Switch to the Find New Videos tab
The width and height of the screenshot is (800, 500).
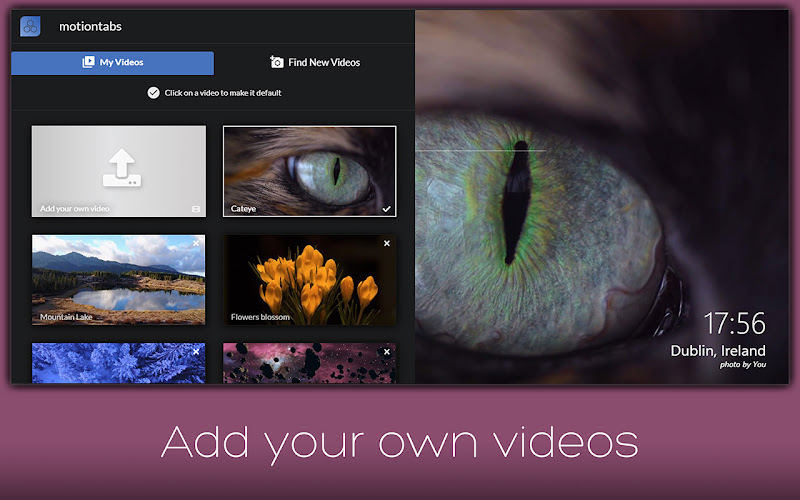click(x=315, y=63)
